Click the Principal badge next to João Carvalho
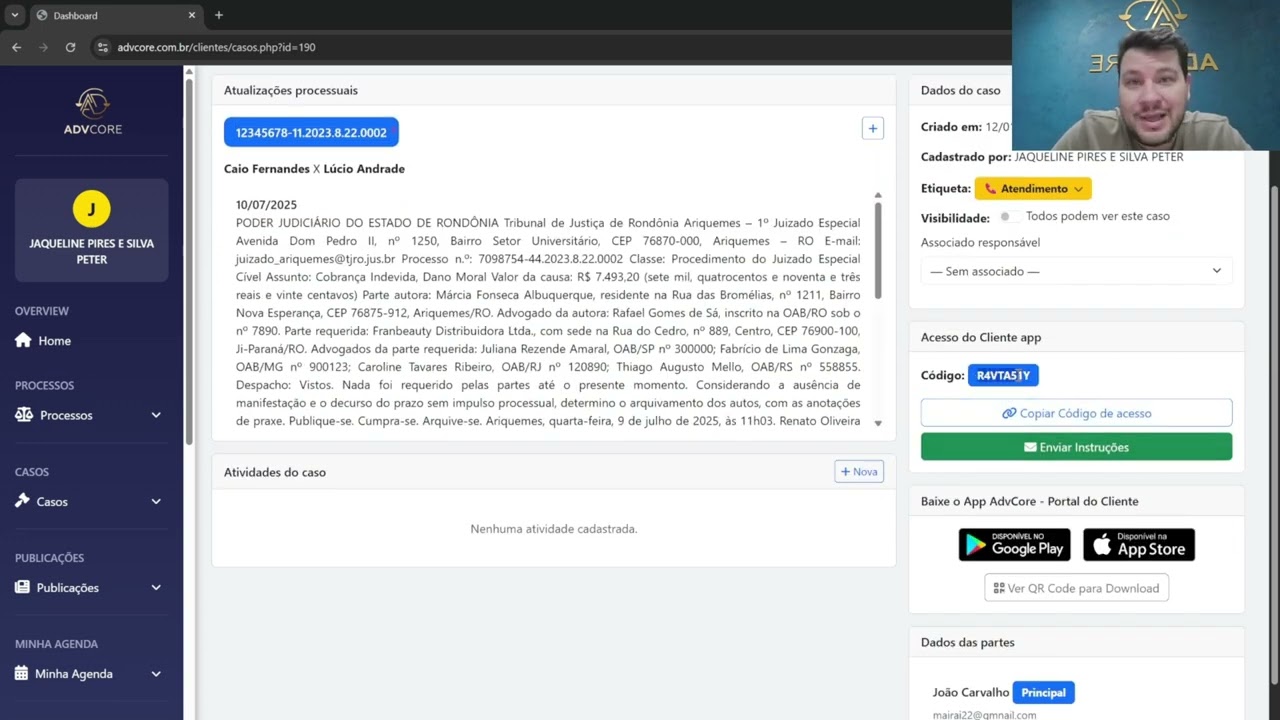 [x=1043, y=692]
